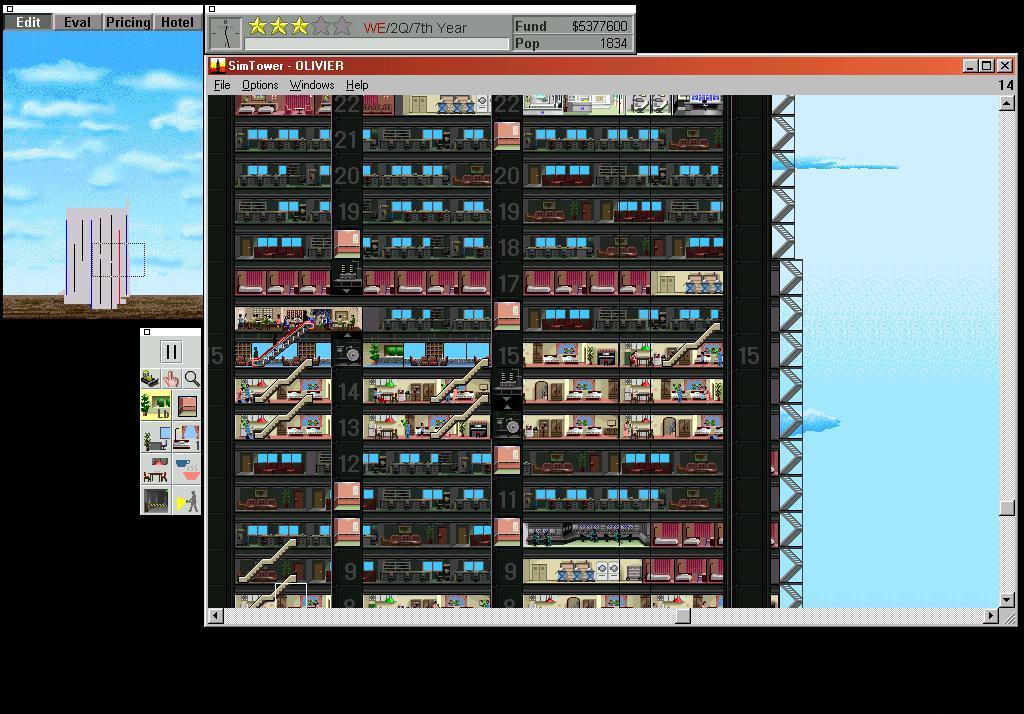Open the Options menu
1024x714 pixels.
(260, 85)
